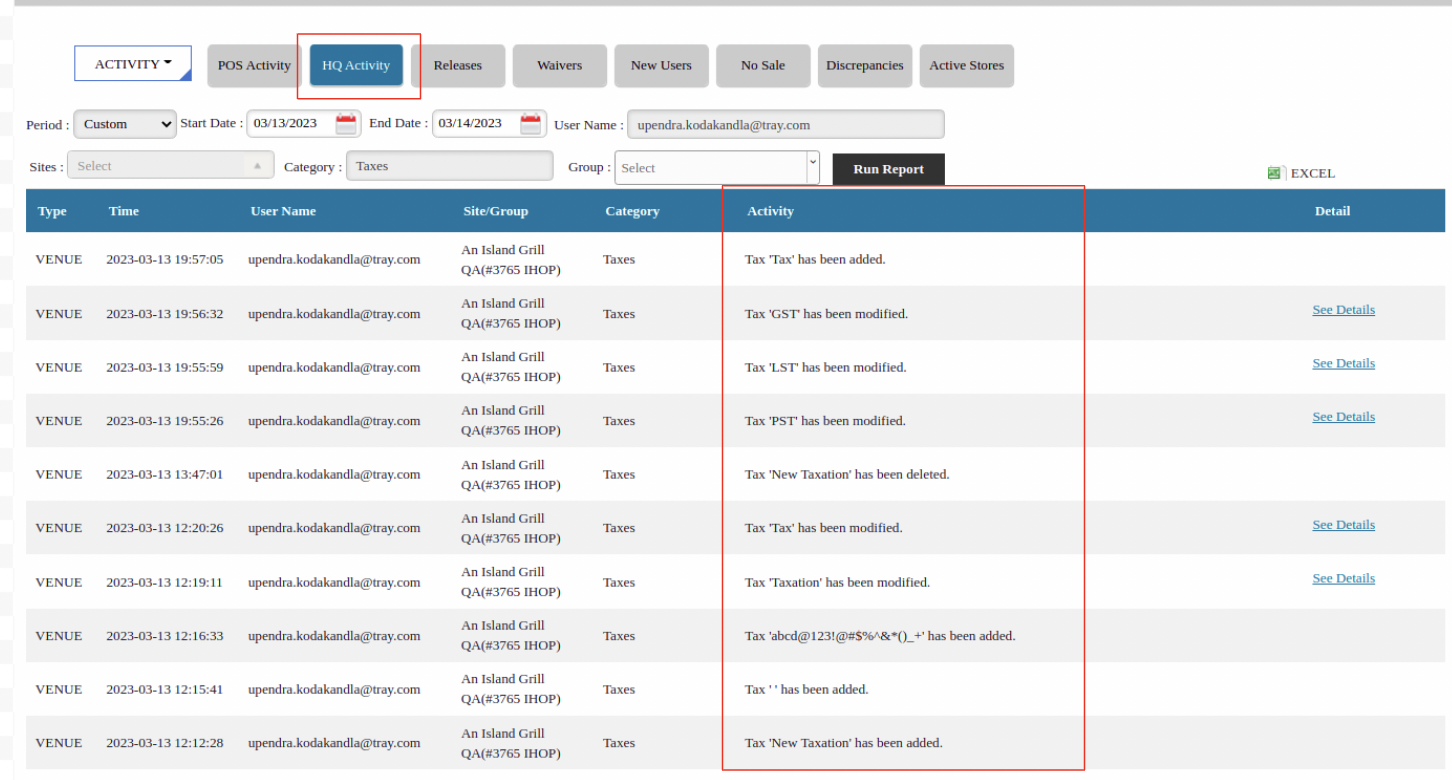
Task: Open the New Users tab
Action: [661, 66]
